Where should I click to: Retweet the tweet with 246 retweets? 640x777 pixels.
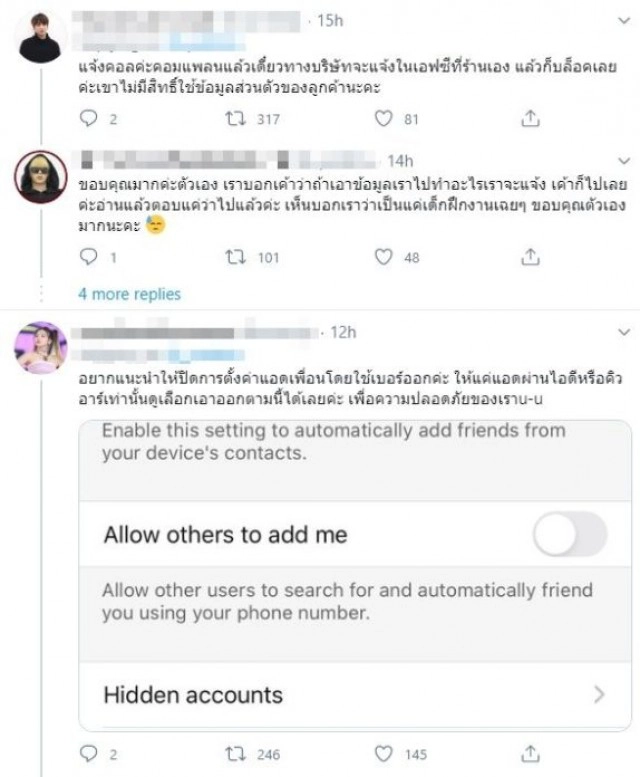(237, 753)
